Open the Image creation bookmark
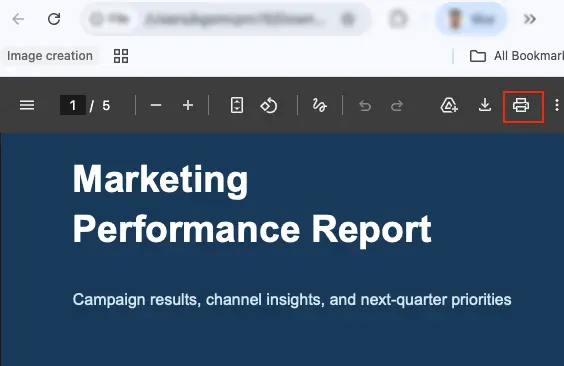564x366 pixels. 50,56
